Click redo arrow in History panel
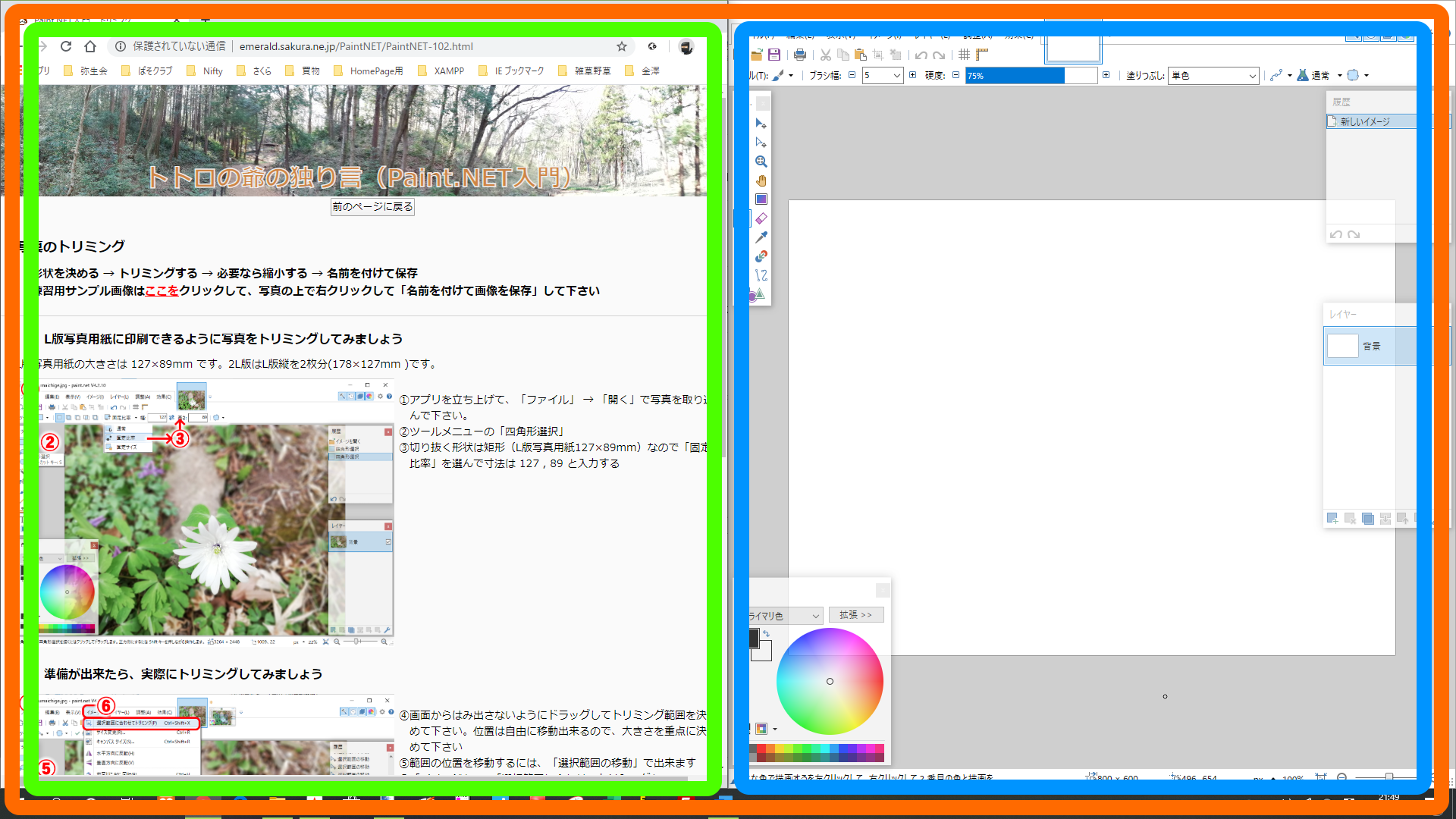Viewport: 1456px width, 819px height. point(1354,234)
